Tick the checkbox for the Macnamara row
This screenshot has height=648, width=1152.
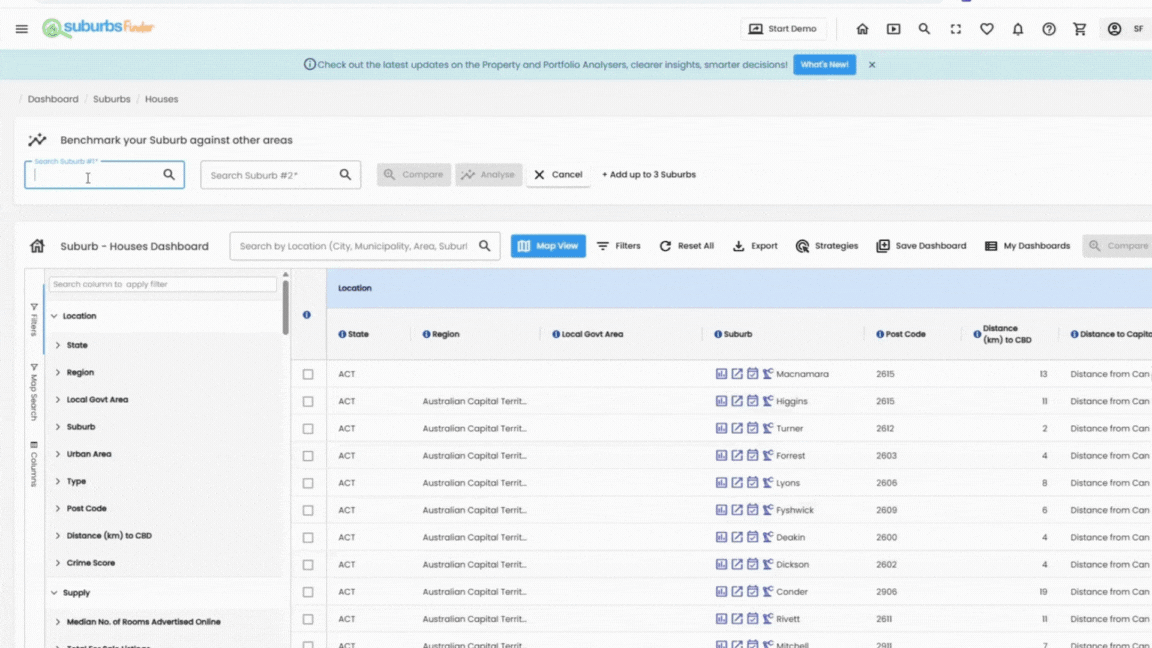(x=308, y=374)
